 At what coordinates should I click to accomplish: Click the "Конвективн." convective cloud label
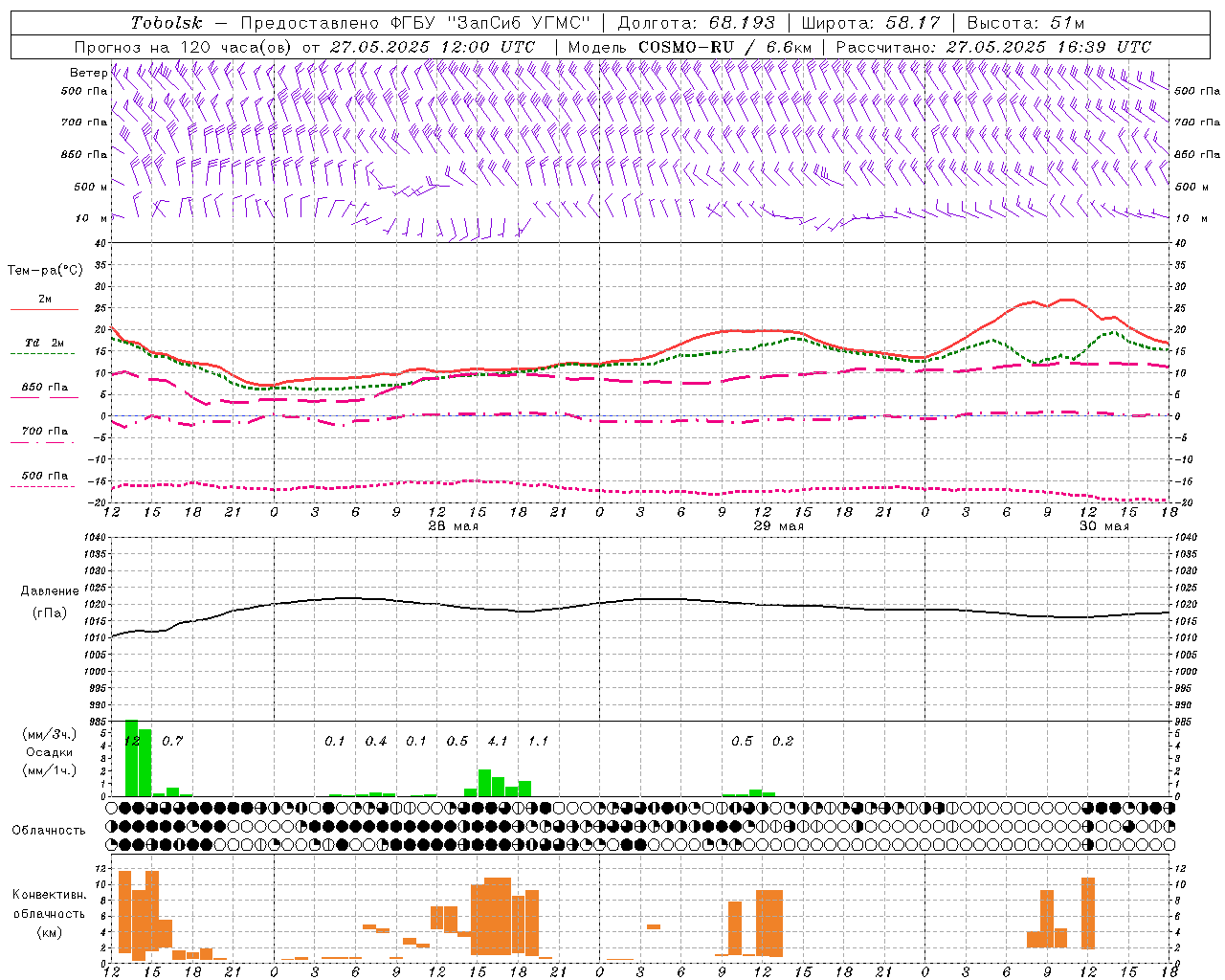[50, 895]
